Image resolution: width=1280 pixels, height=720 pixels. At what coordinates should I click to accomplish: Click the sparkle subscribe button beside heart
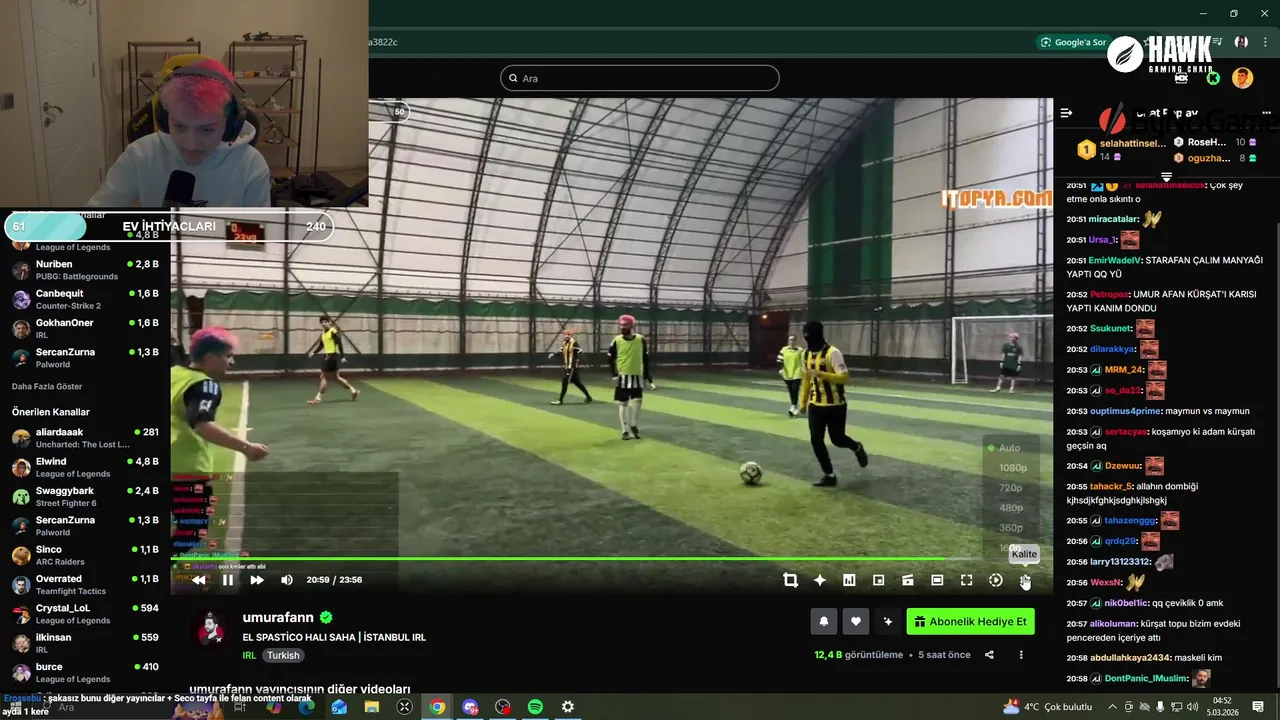tap(887, 621)
